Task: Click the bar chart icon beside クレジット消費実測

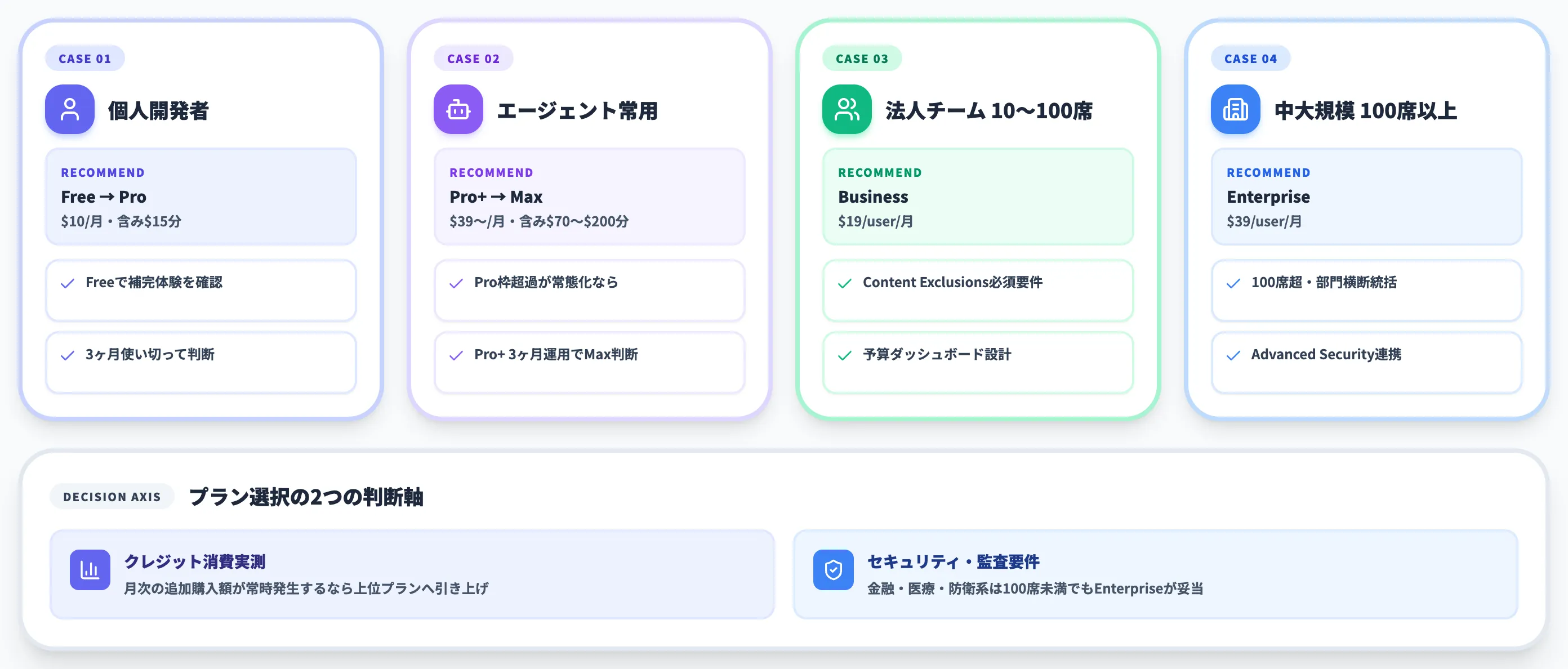Action: click(90, 570)
